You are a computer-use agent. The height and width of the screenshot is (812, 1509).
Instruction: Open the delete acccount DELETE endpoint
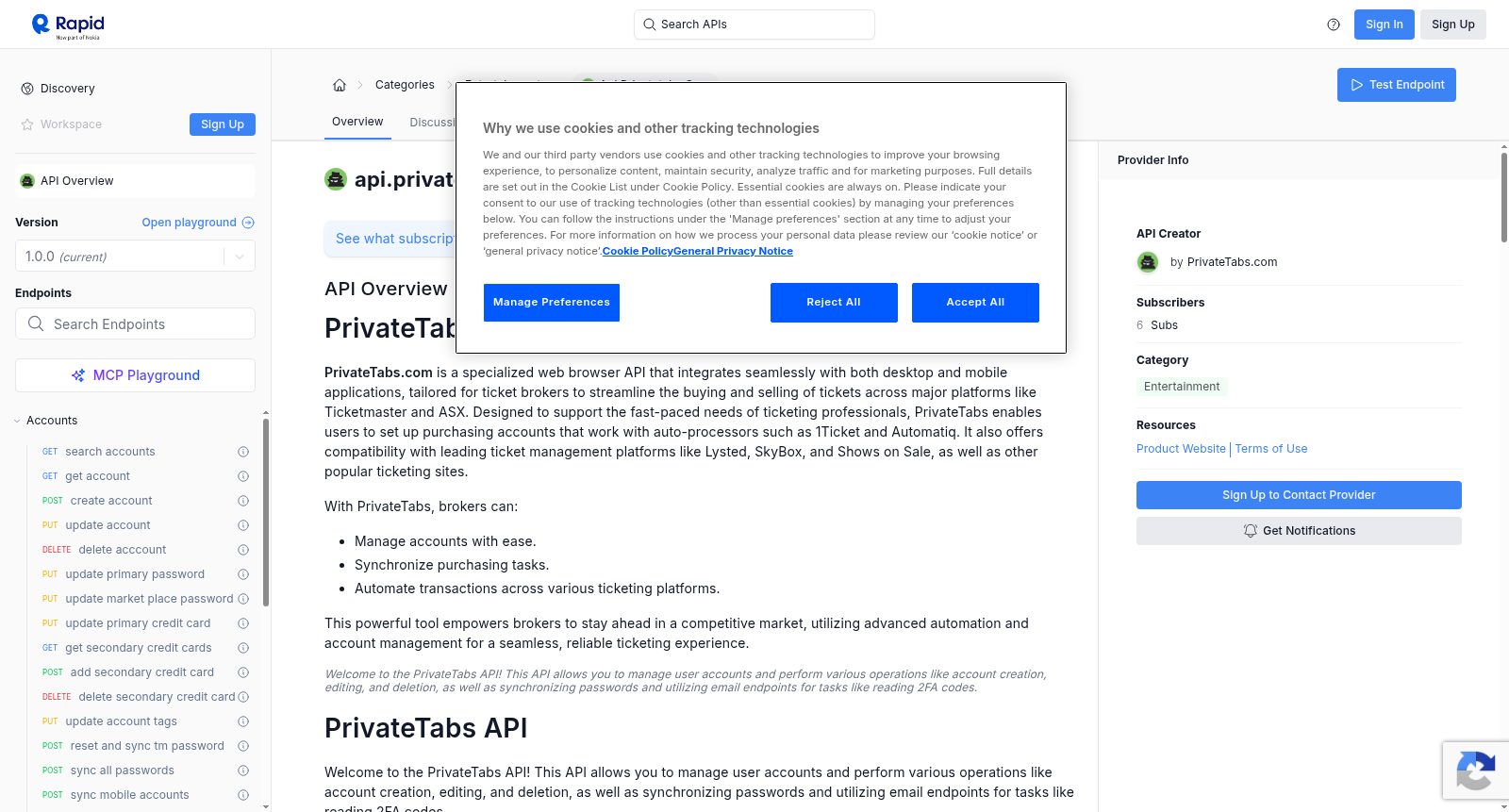[123, 550]
